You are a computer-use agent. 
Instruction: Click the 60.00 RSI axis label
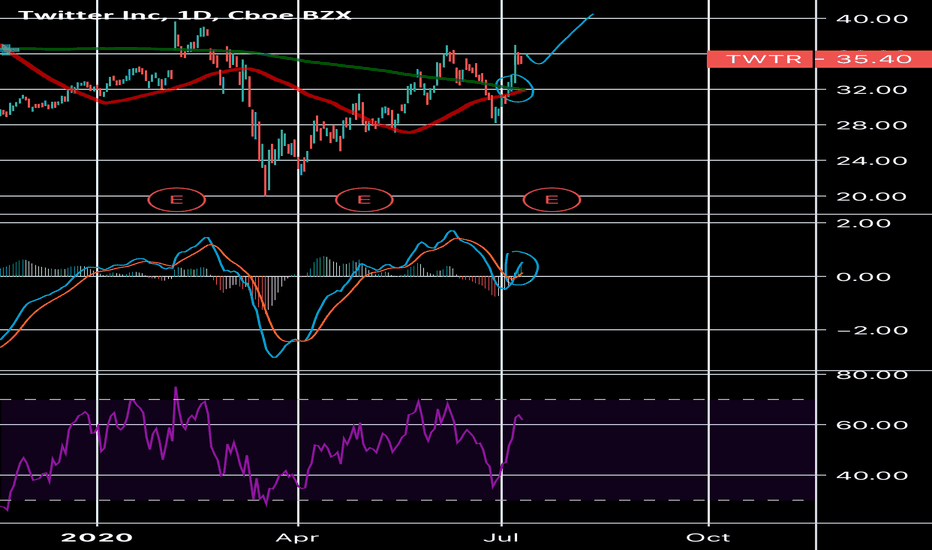click(872, 425)
